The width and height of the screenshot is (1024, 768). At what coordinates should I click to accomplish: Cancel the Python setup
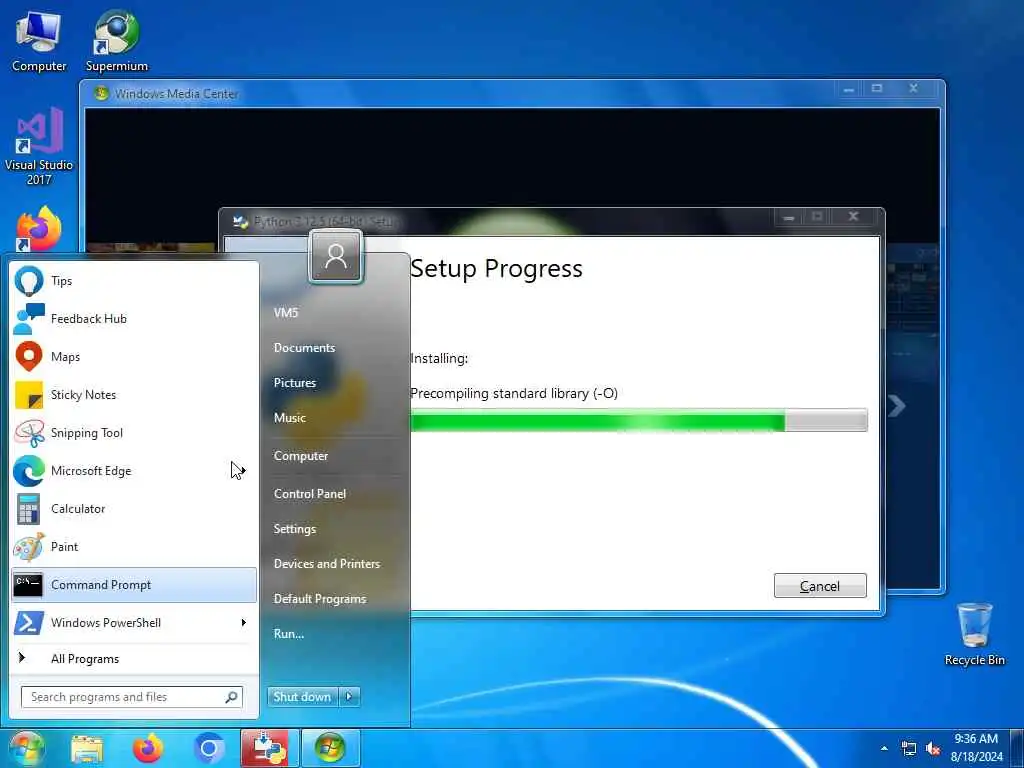point(820,586)
